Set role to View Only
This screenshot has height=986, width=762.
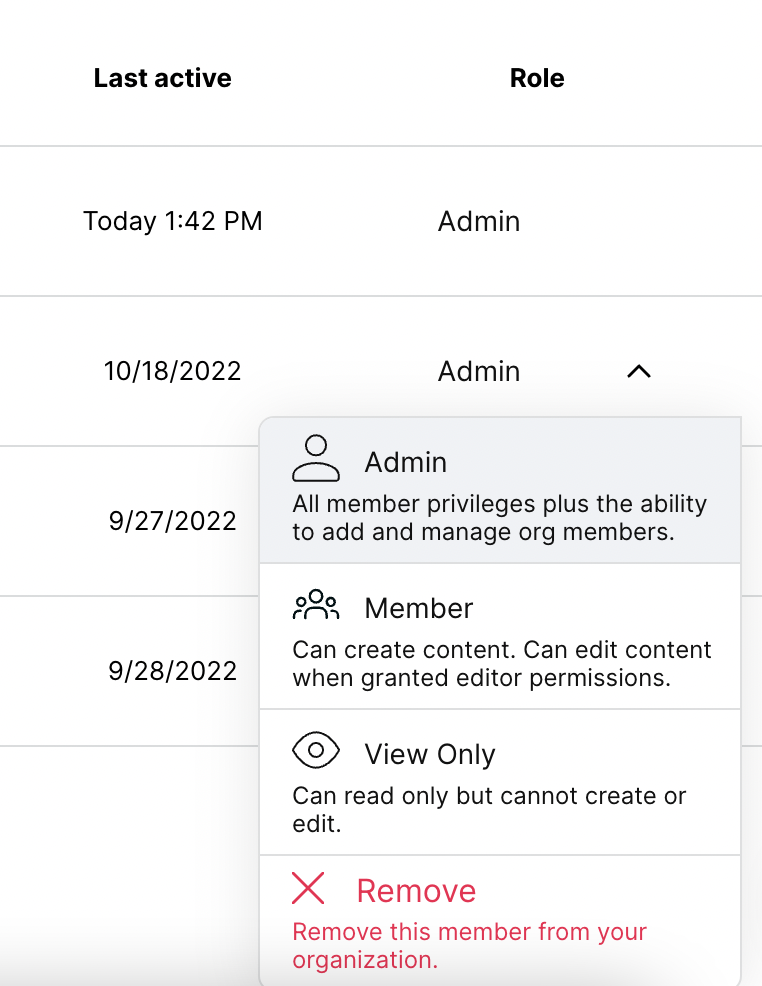(x=500, y=782)
